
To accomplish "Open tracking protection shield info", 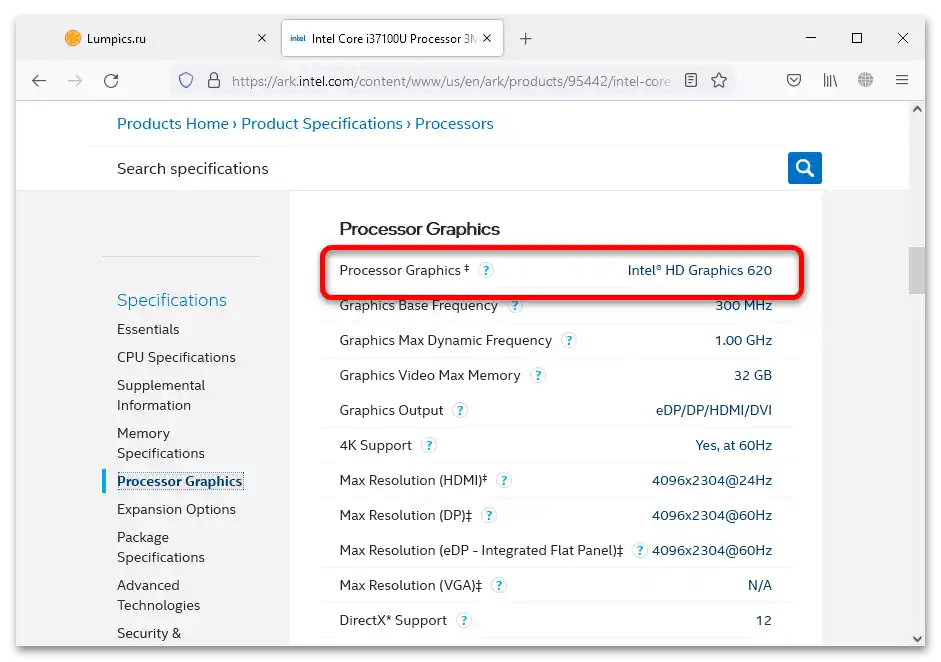I will click(x=186, y=80).
